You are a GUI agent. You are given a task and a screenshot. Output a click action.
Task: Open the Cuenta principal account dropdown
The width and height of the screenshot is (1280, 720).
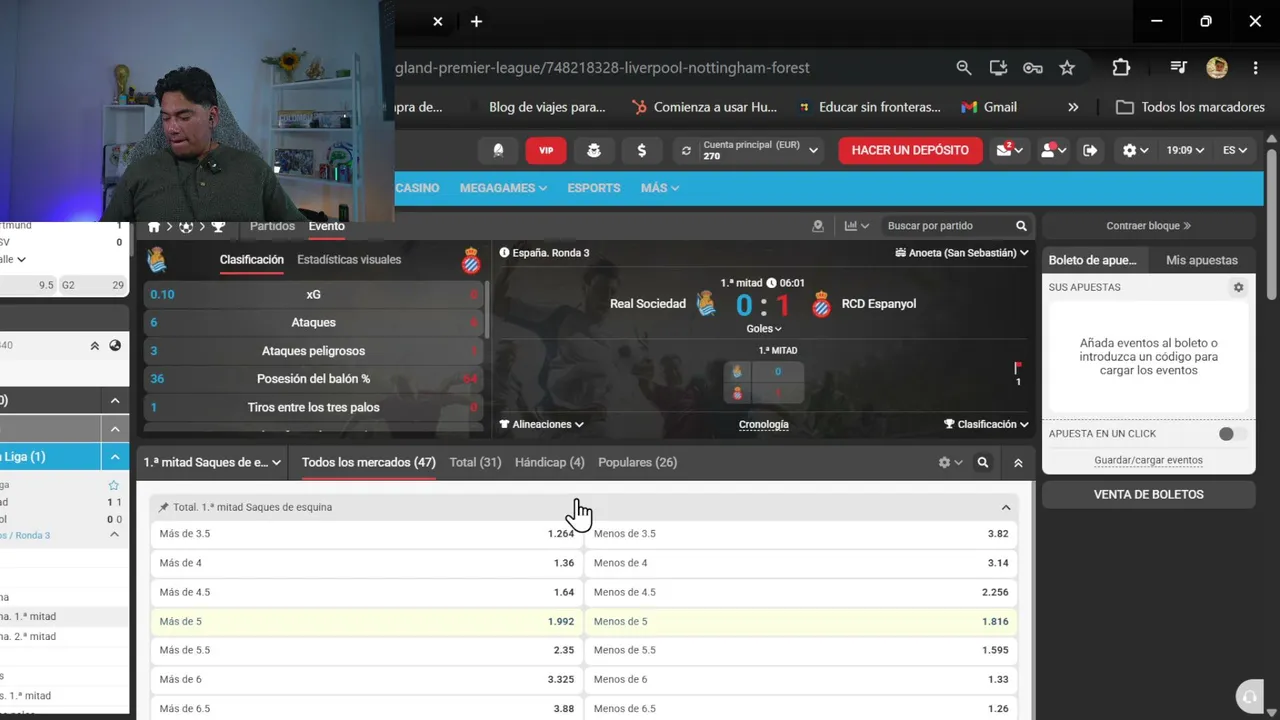coord(748,150)
